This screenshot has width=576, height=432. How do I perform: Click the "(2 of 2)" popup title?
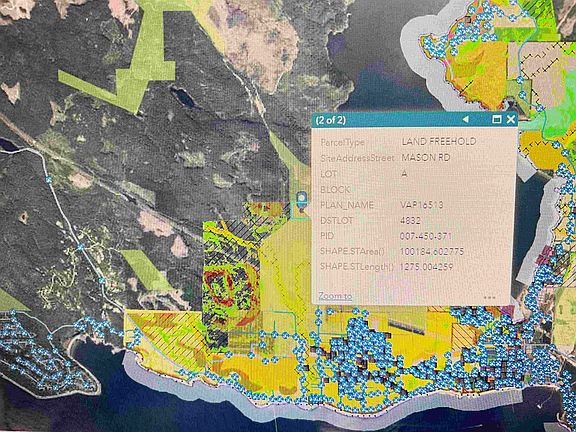coord(331,120)
